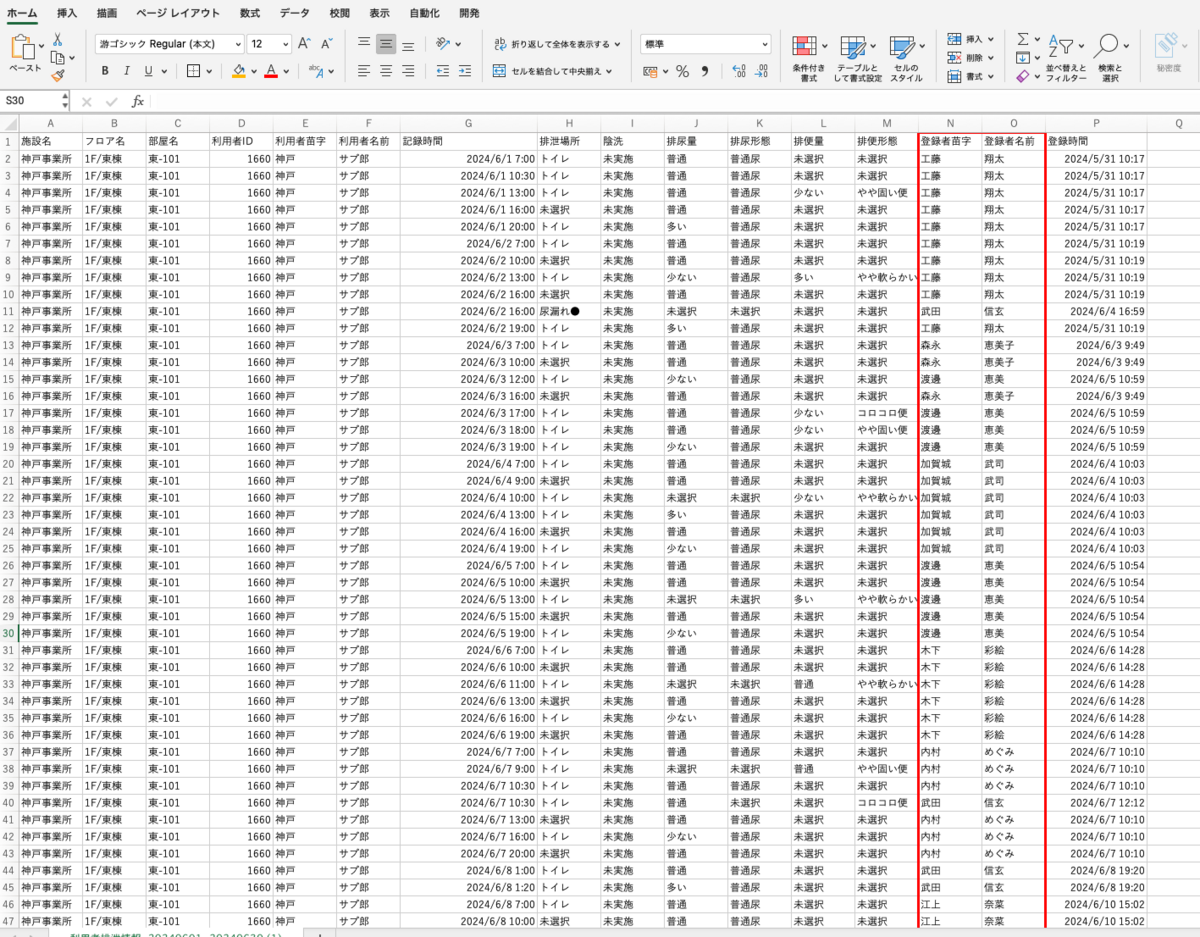Click セルを結合して中央揃え merge button

coord(550,71)
